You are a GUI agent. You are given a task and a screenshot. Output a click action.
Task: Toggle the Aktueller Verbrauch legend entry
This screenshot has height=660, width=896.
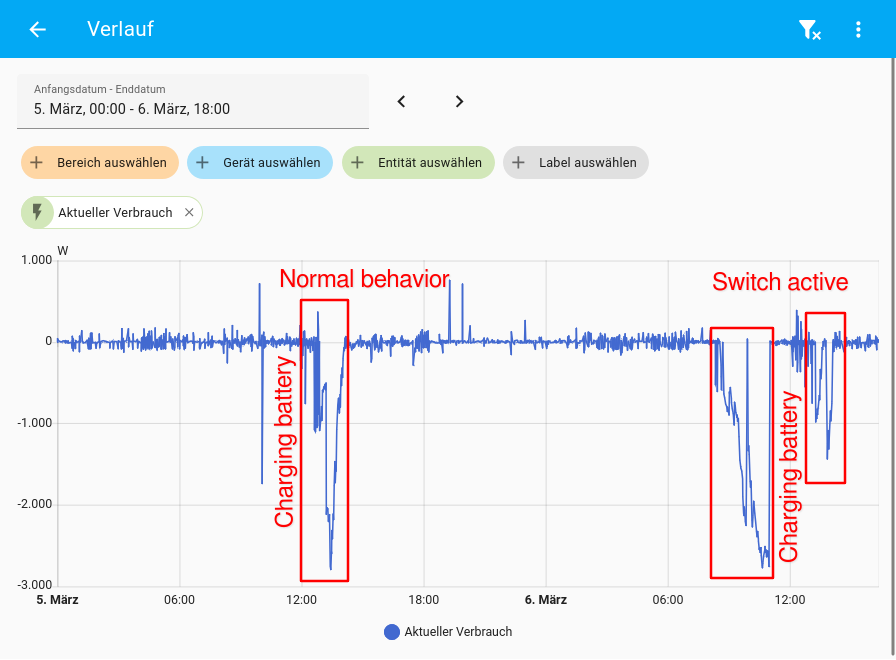coord(448,631)
